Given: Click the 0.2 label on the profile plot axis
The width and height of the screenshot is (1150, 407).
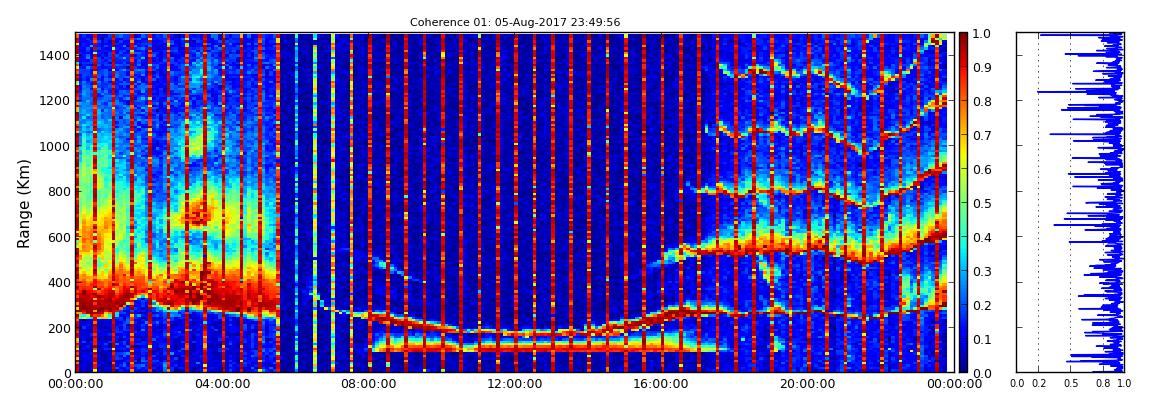Looking at the screenshot, I should [1039, 384].
